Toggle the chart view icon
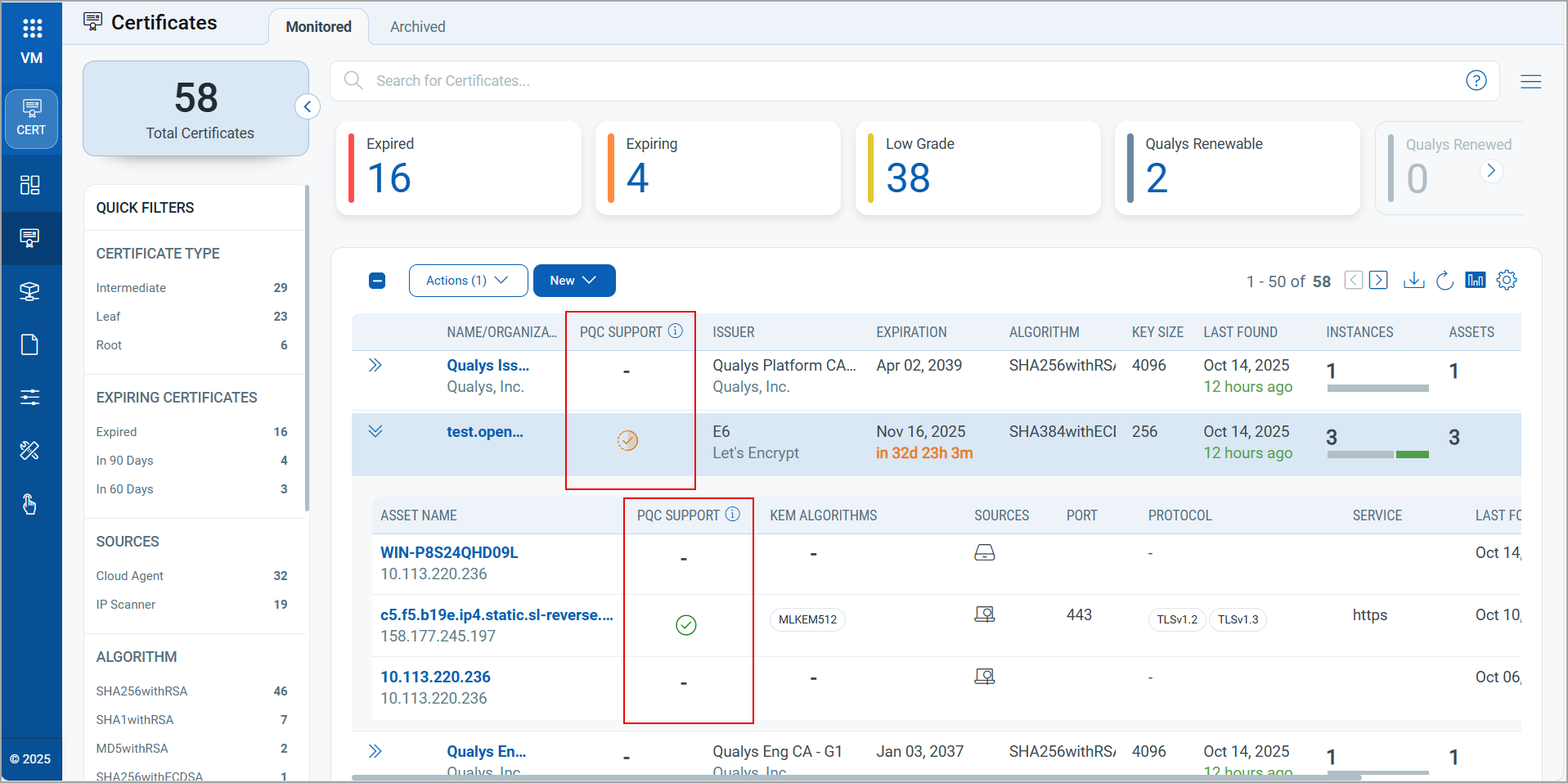The image size is (1568, 783). pos(1475,281)
